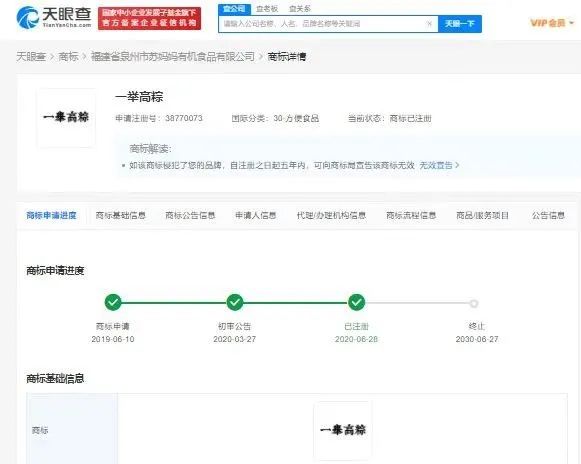Click the 商标申请 green checkmark step

point(113,302)
